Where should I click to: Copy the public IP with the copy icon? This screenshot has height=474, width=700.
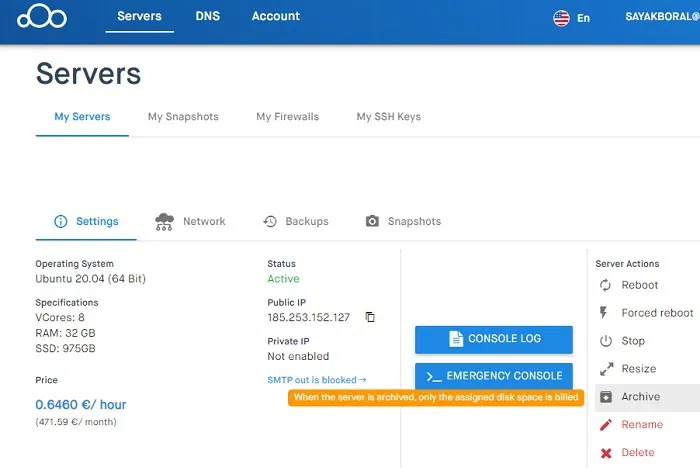[370, 317]
